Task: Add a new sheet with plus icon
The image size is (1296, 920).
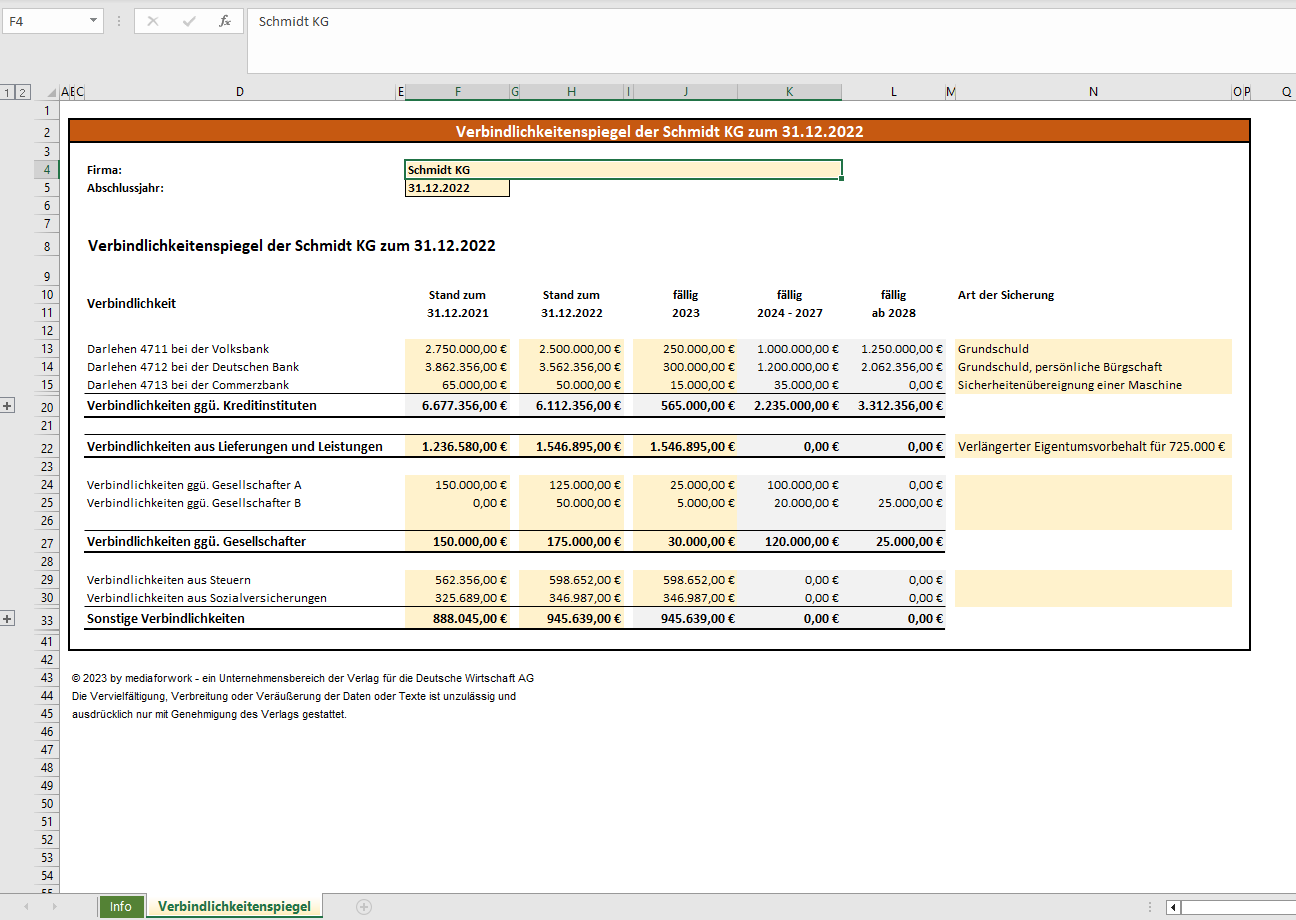Action: [x=364, y=907]
